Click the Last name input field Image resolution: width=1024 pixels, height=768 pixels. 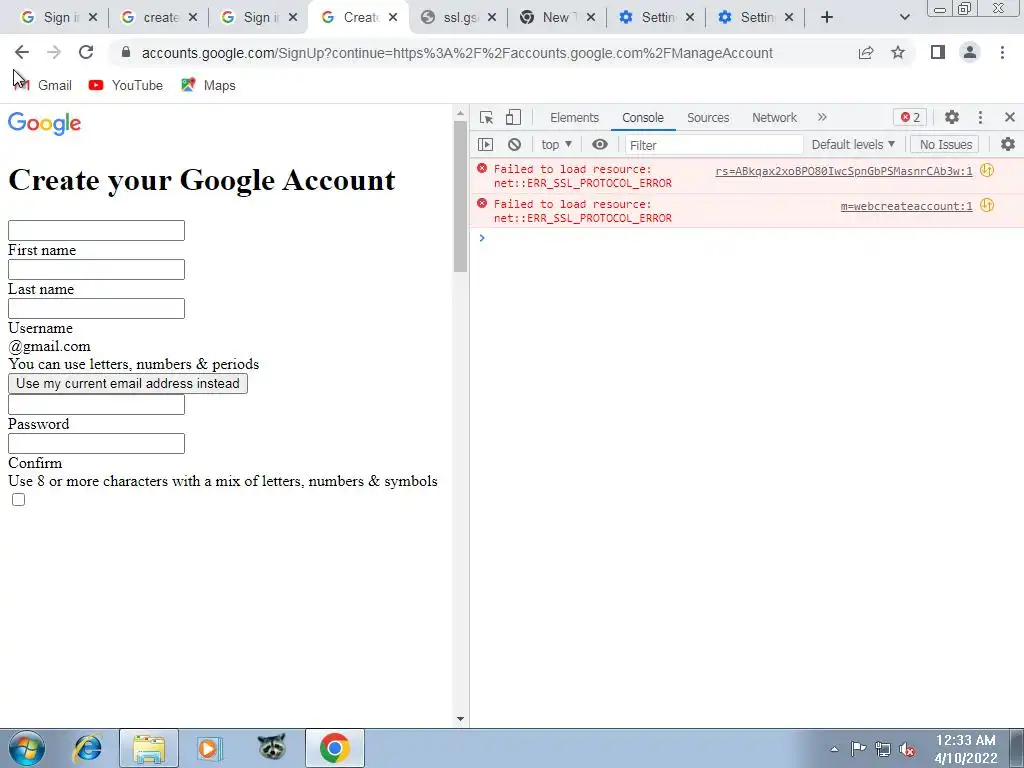97,270
